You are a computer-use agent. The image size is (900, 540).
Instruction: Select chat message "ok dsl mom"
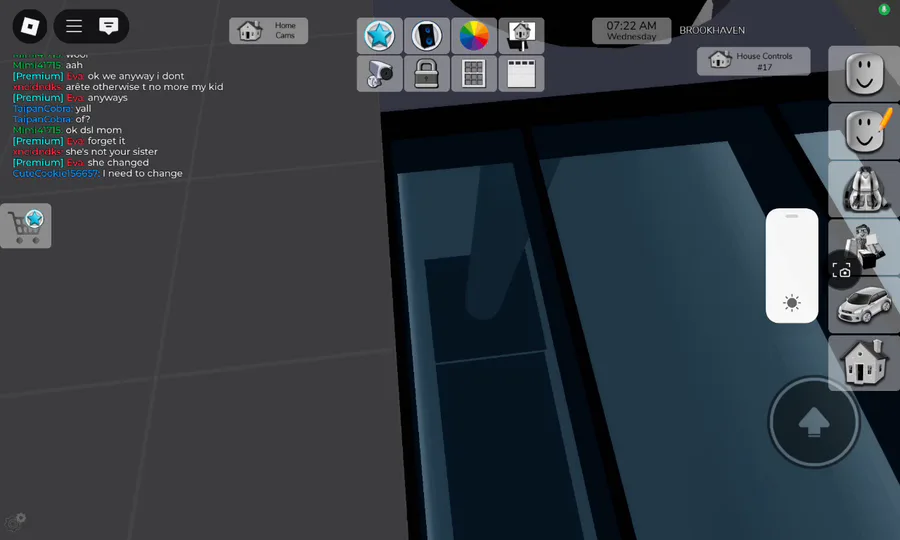(94, 130)
